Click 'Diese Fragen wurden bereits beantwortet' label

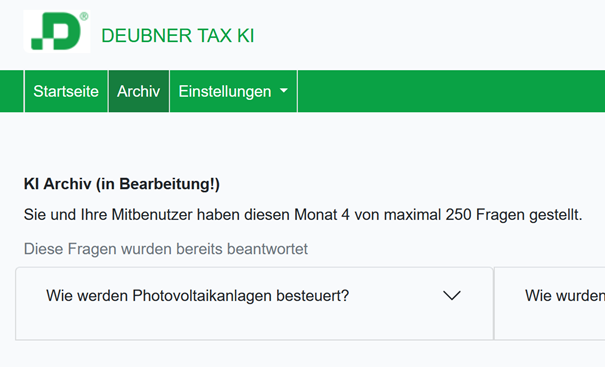166,249
